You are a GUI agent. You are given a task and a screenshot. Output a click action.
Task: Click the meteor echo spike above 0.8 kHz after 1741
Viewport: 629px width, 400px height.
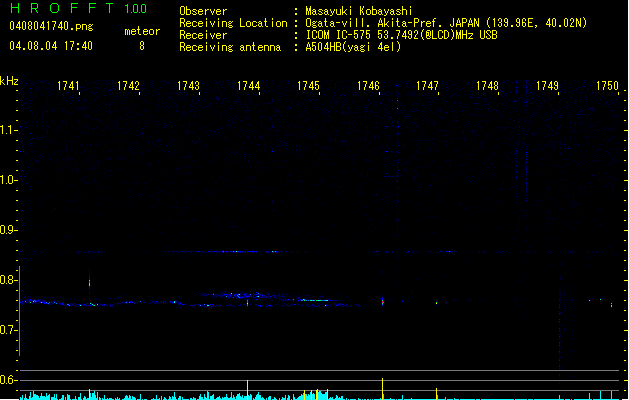click(x=89, y=282)
